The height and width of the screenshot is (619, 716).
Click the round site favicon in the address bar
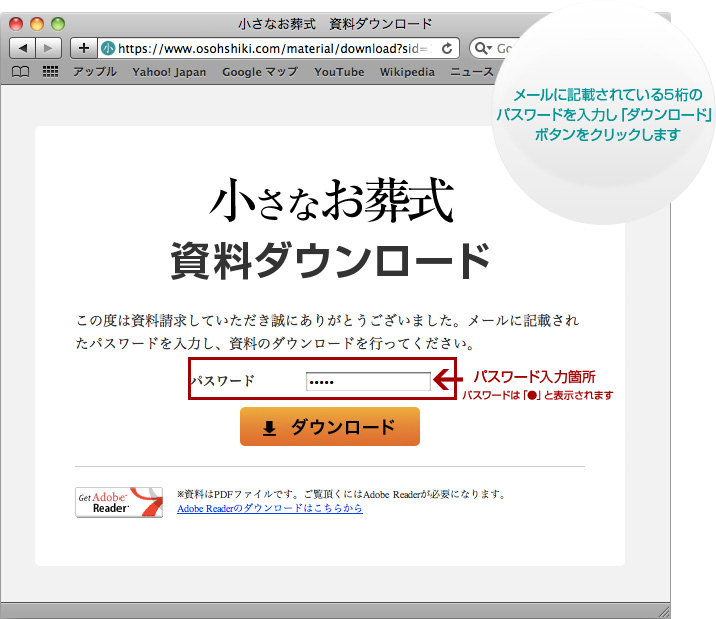108,48
